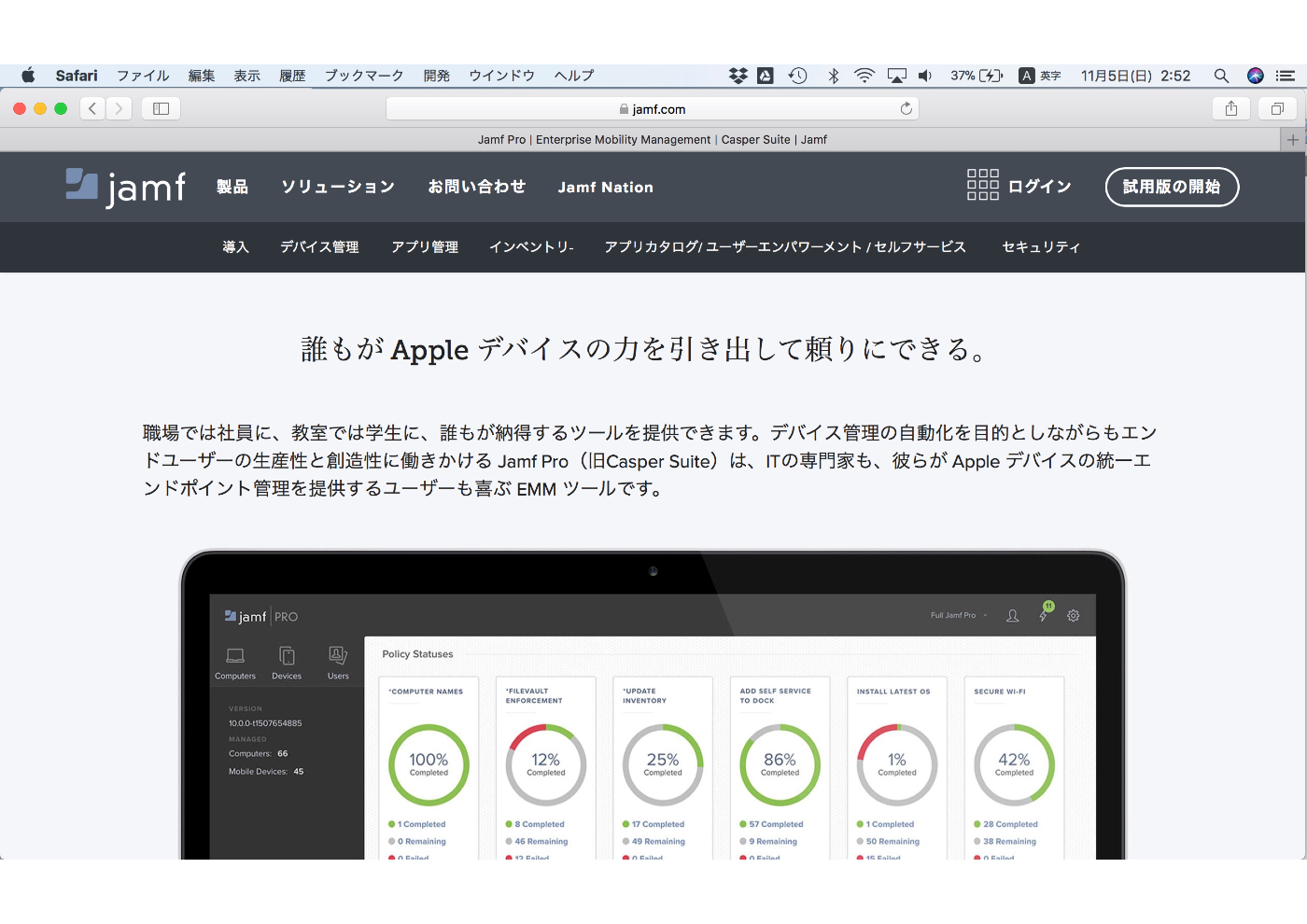1307x924 pixels.
Task: Open the ソリューション navigation item
Action: coord(338,187)
